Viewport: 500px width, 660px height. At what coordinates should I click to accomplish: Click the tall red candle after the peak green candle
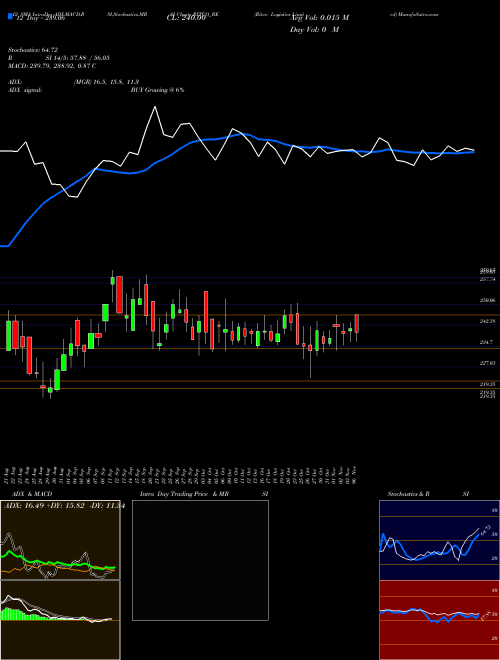pyautogui.click(x=120, y=295)
